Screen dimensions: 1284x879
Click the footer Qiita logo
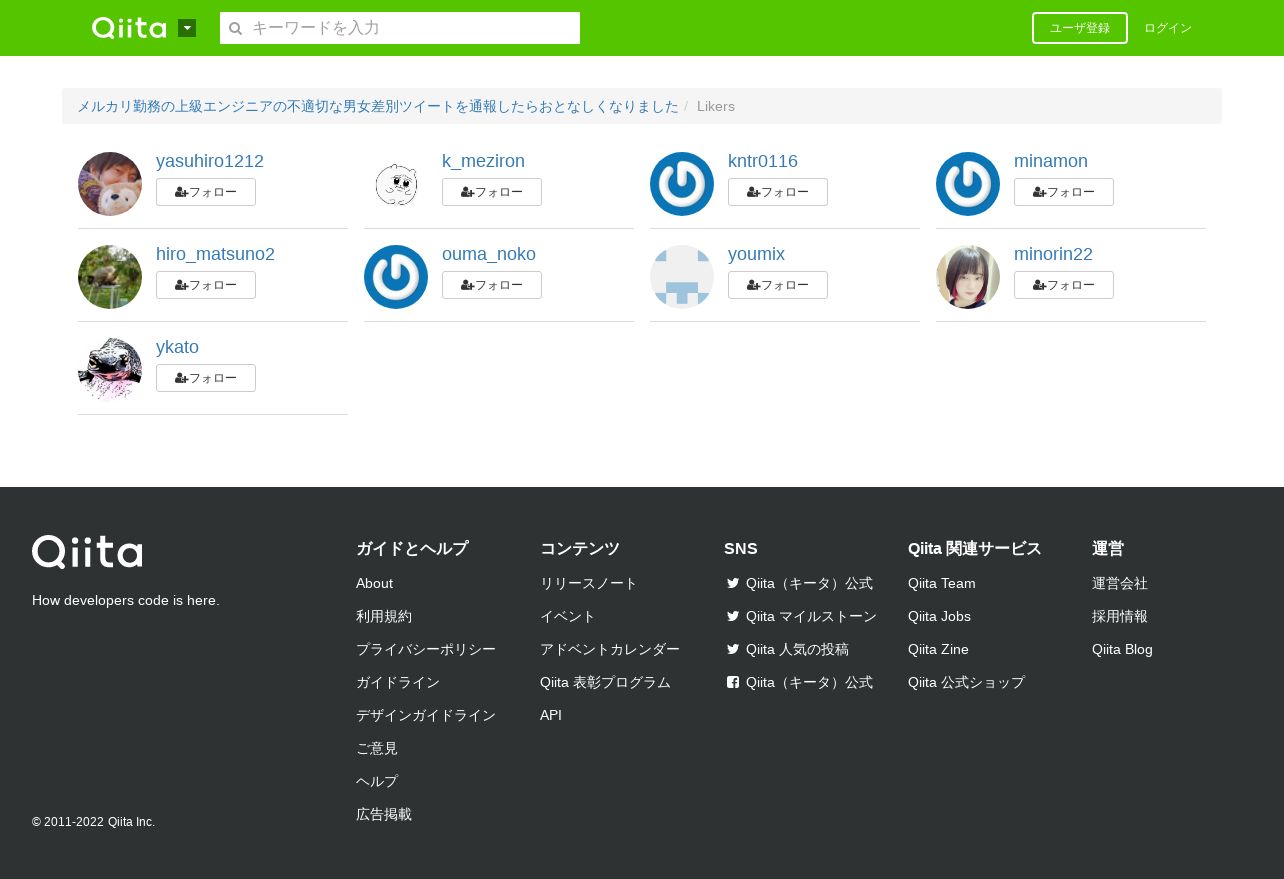tap(87, 552)
